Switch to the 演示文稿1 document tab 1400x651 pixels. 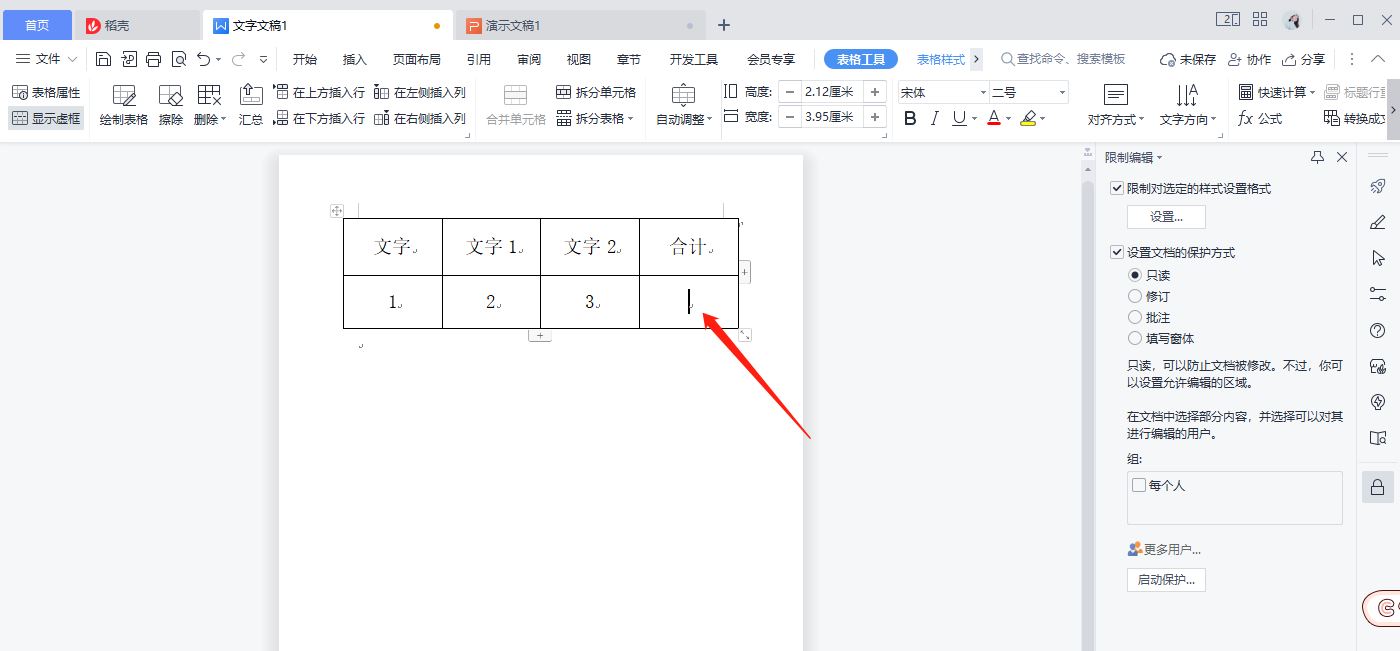579,25
